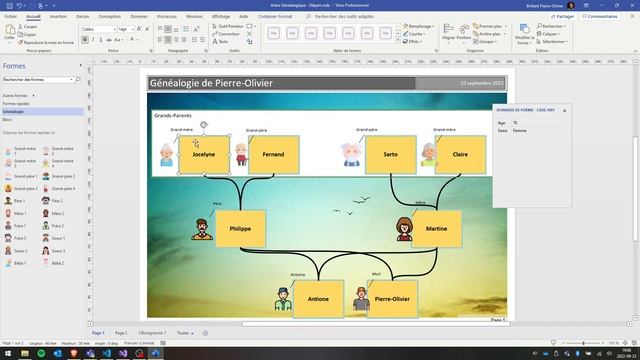This screenshot has width=640, height=360.
Task: Open the Fichier menu
Action: tap(11, 17)
